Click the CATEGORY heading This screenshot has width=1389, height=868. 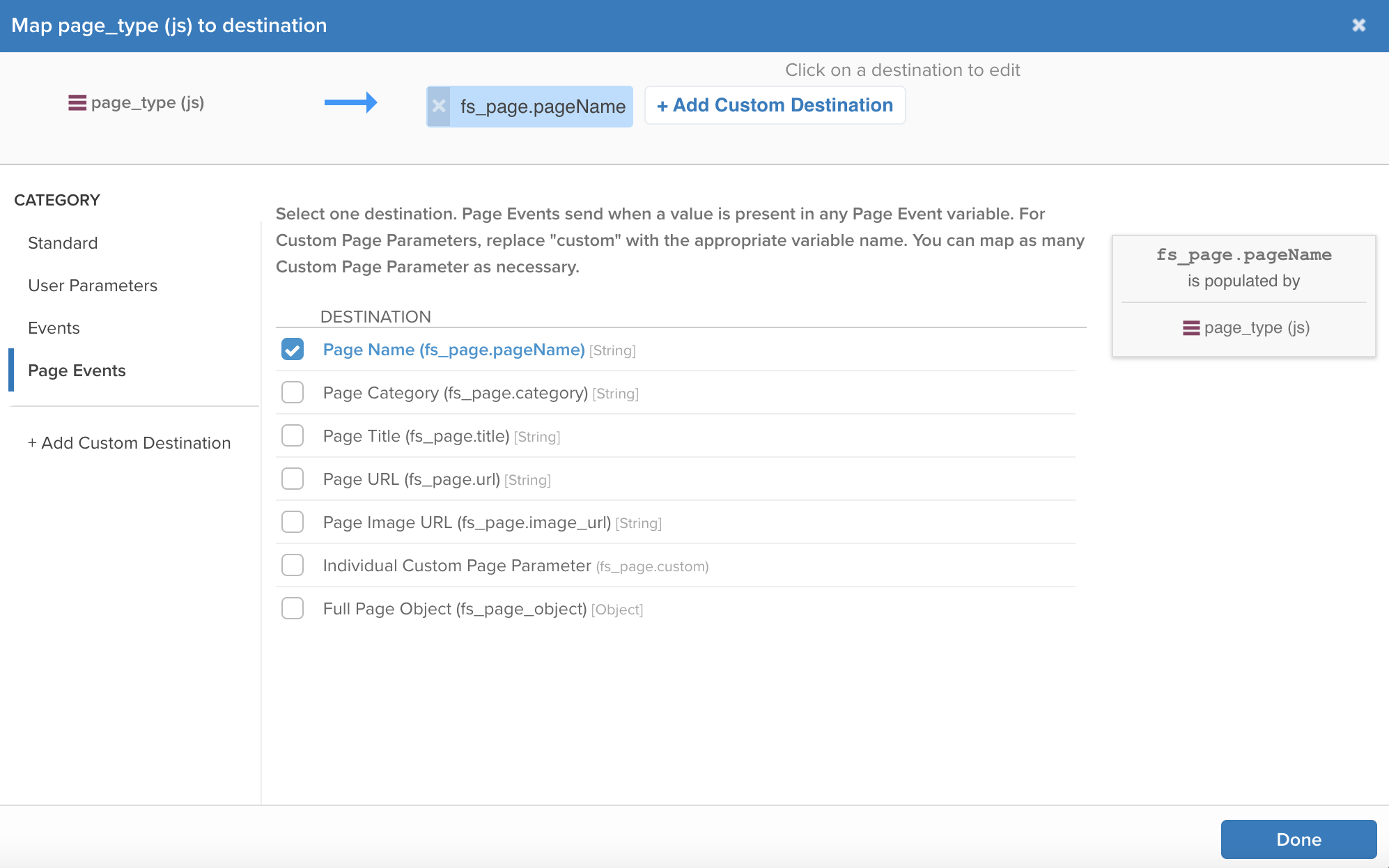[x=57, y=201]
